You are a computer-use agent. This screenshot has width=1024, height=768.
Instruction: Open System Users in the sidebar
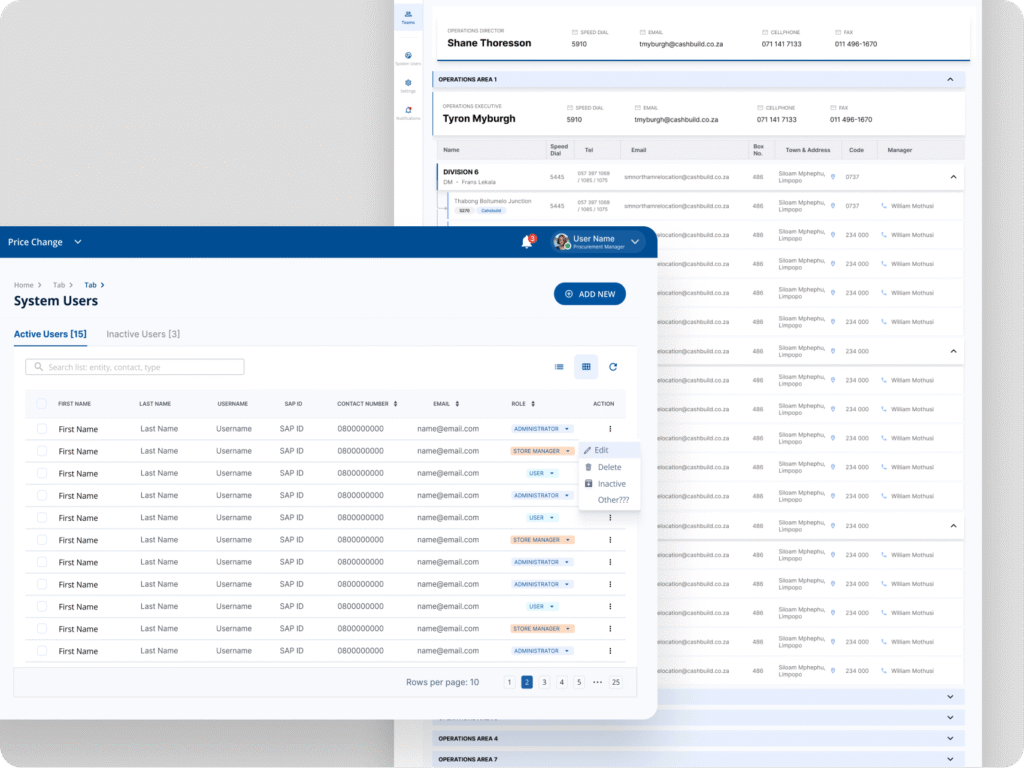pos(408,59)
